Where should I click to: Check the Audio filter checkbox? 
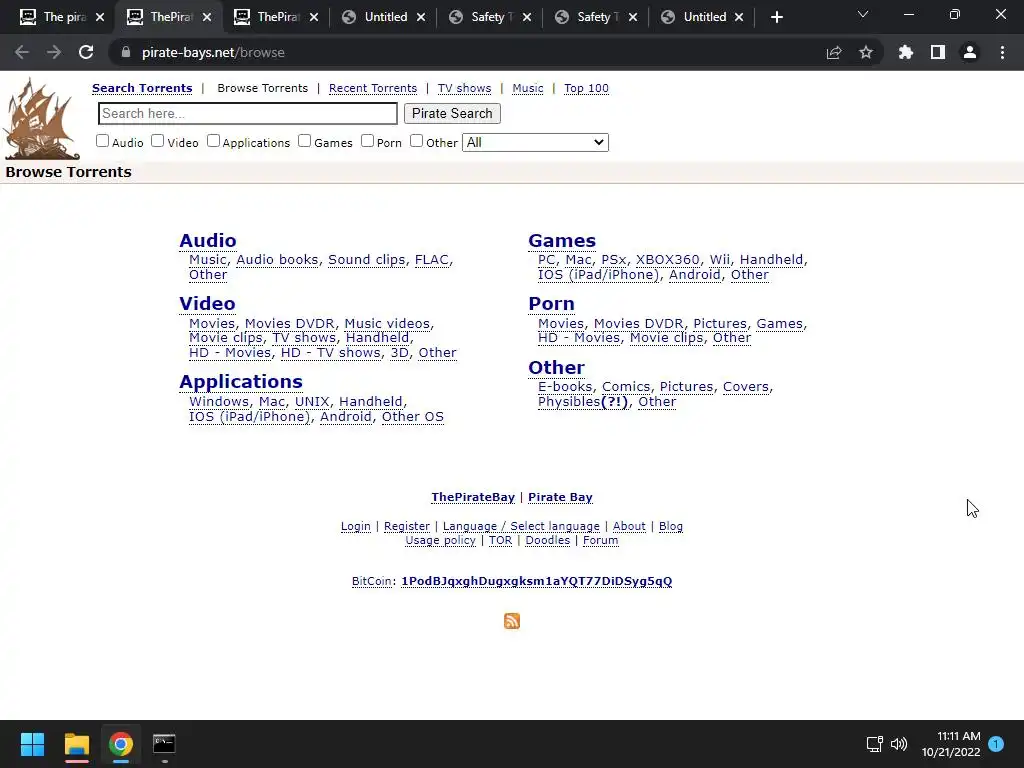pos(103,140)
